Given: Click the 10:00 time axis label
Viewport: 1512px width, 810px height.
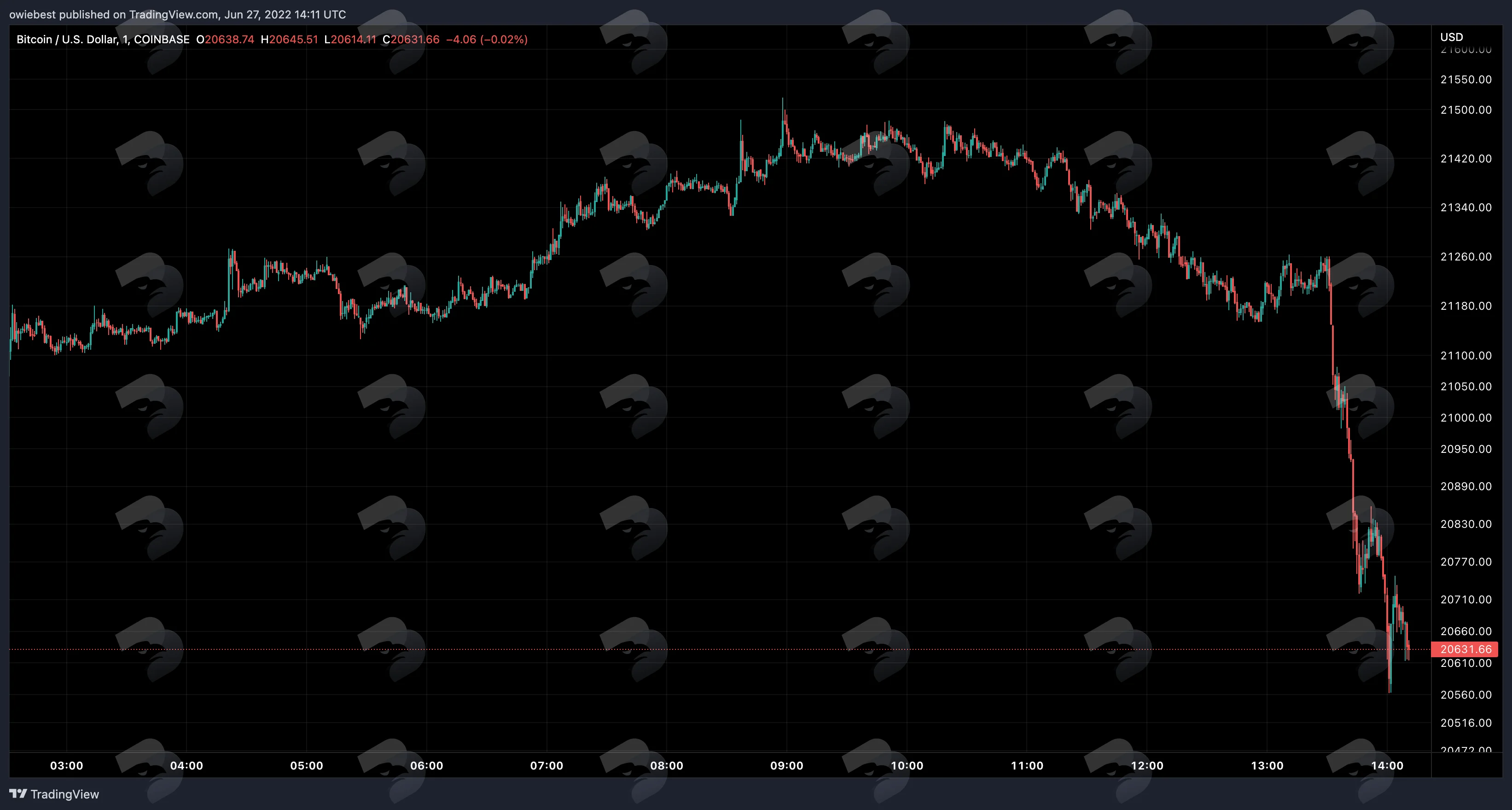Looking at the screenshot, I should point(907,765).
